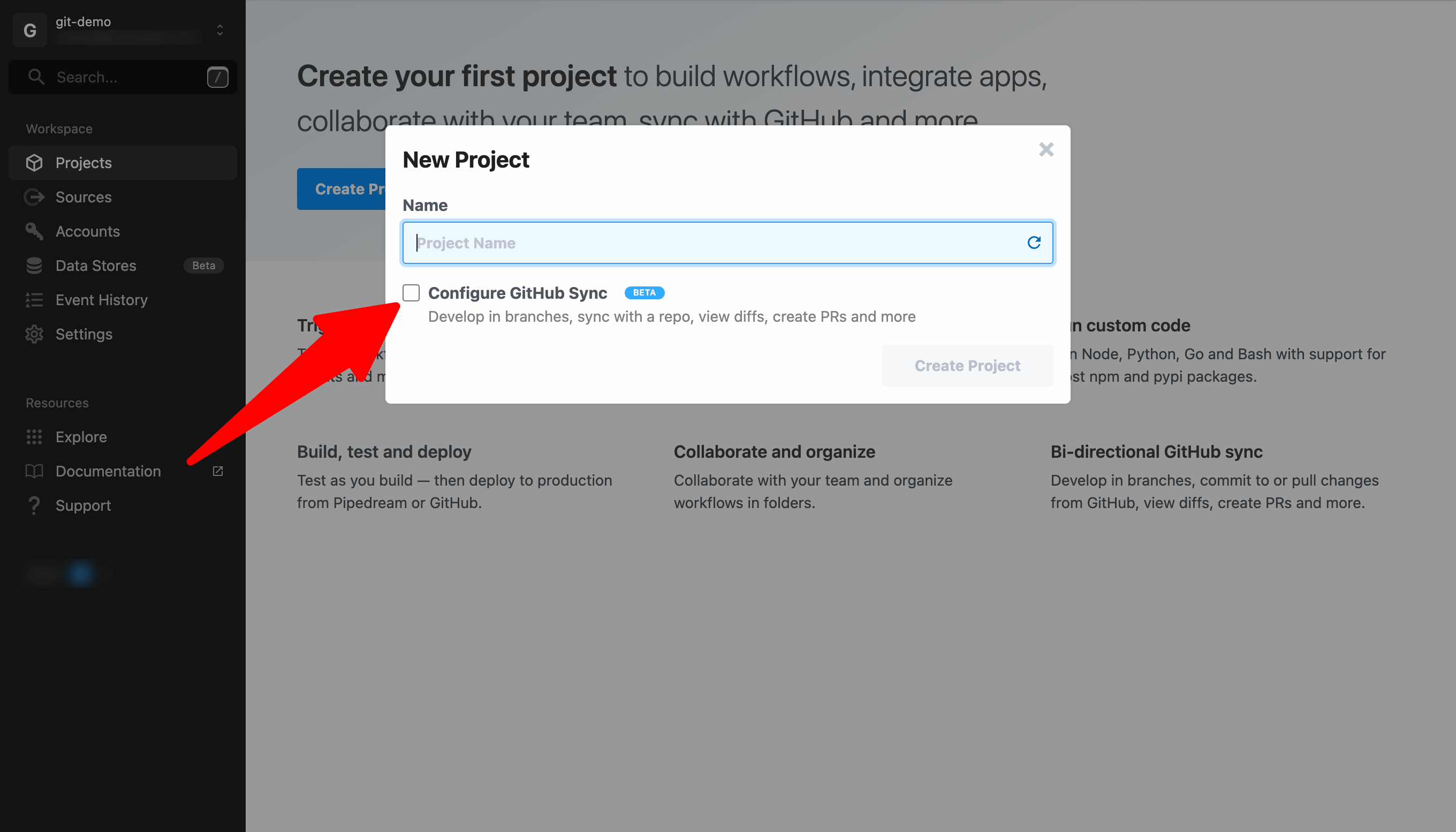Screen dimensions: 1456x832
Task: Click the Support question mark icon
Action: 34,506
